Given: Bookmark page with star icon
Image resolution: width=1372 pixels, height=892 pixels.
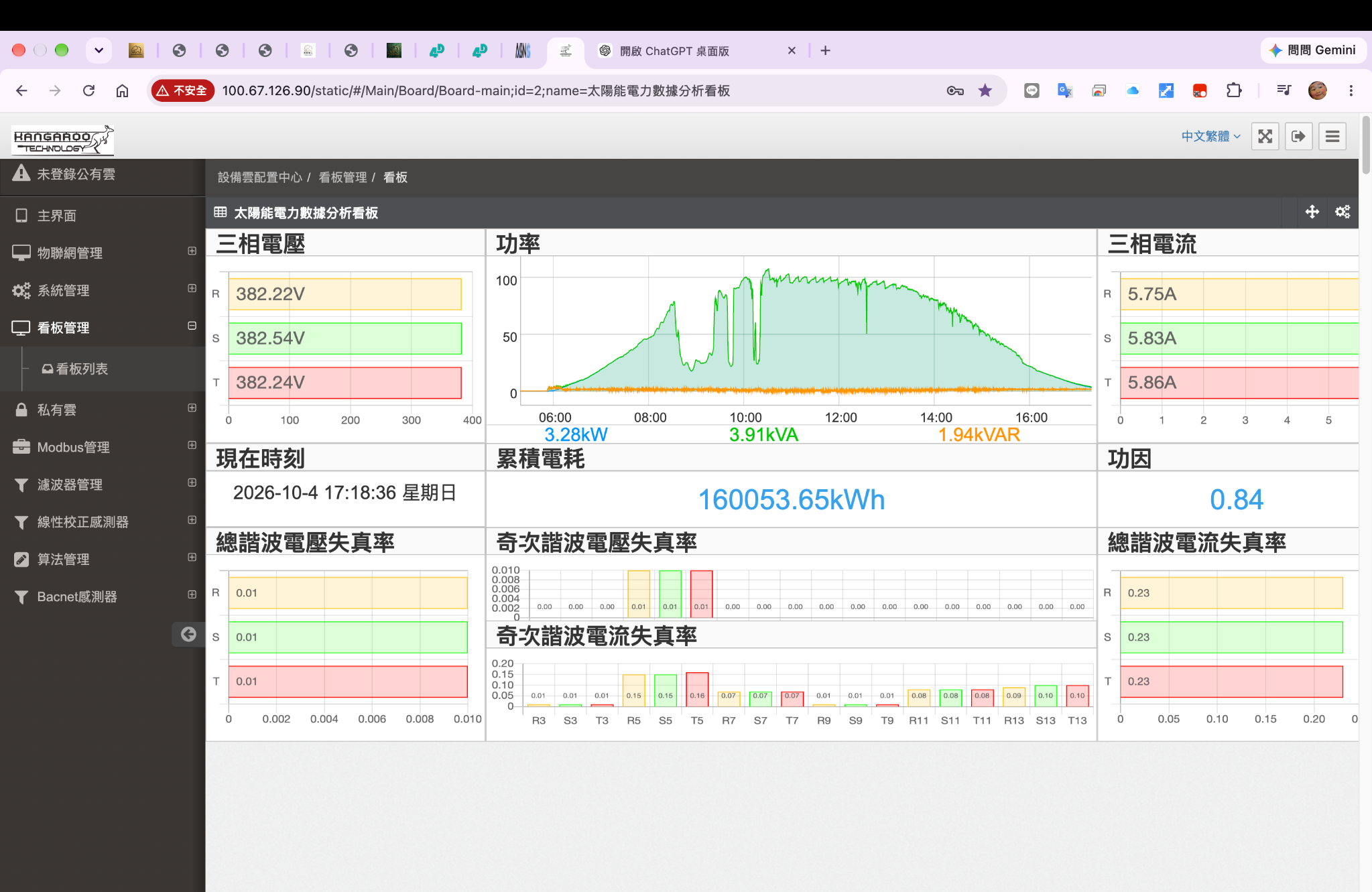Looking at the screenshot, I should pyautogui.click(x=985, y=90).
